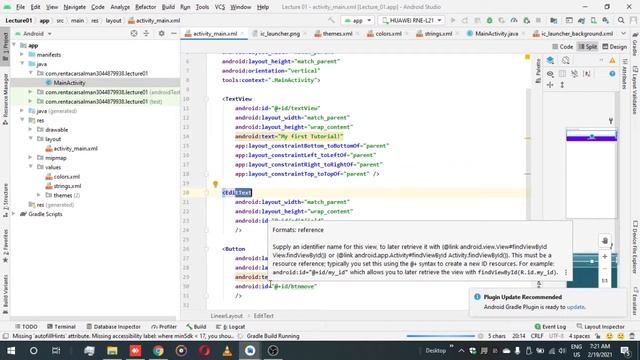Screen dimensions: 640x360
Task: Collapse all using the project panel icon
Action: (146, 33)
